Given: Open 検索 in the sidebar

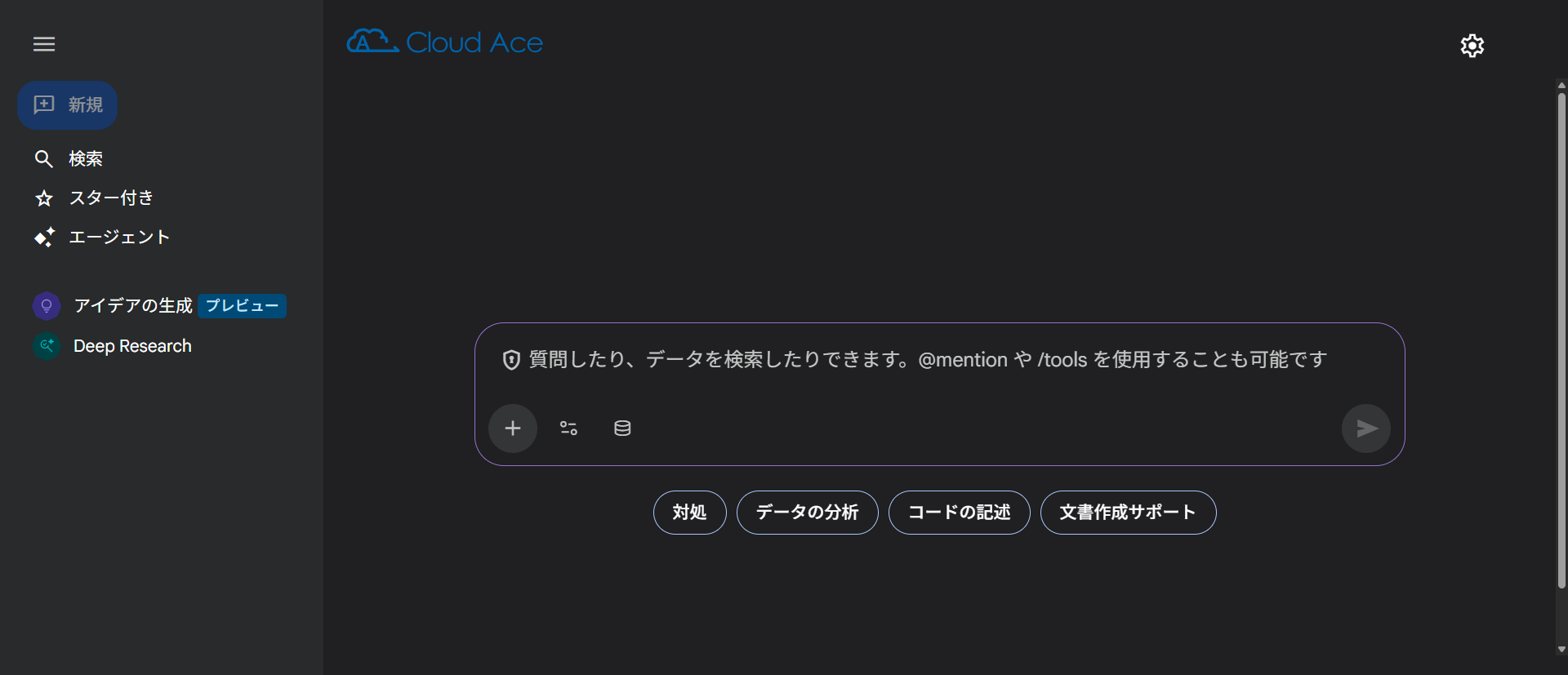Looking at the screenshot, I should coord(85,158).
